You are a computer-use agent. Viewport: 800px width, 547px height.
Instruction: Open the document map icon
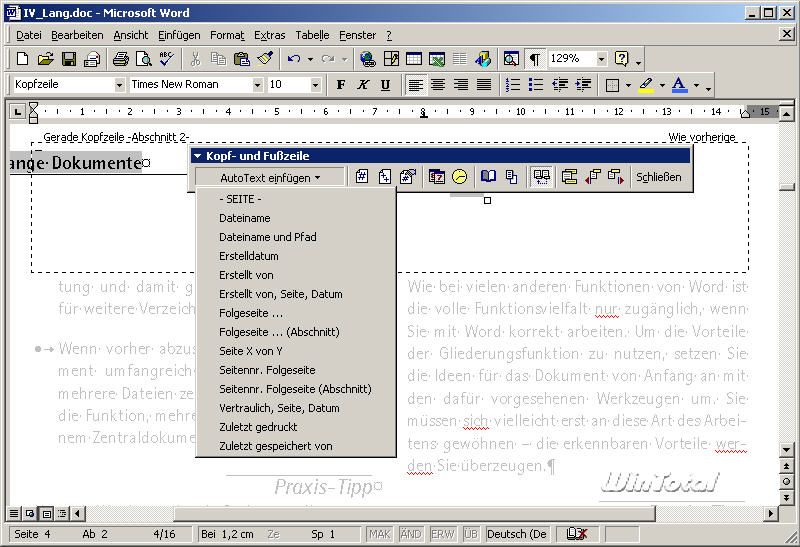(511, 59)
